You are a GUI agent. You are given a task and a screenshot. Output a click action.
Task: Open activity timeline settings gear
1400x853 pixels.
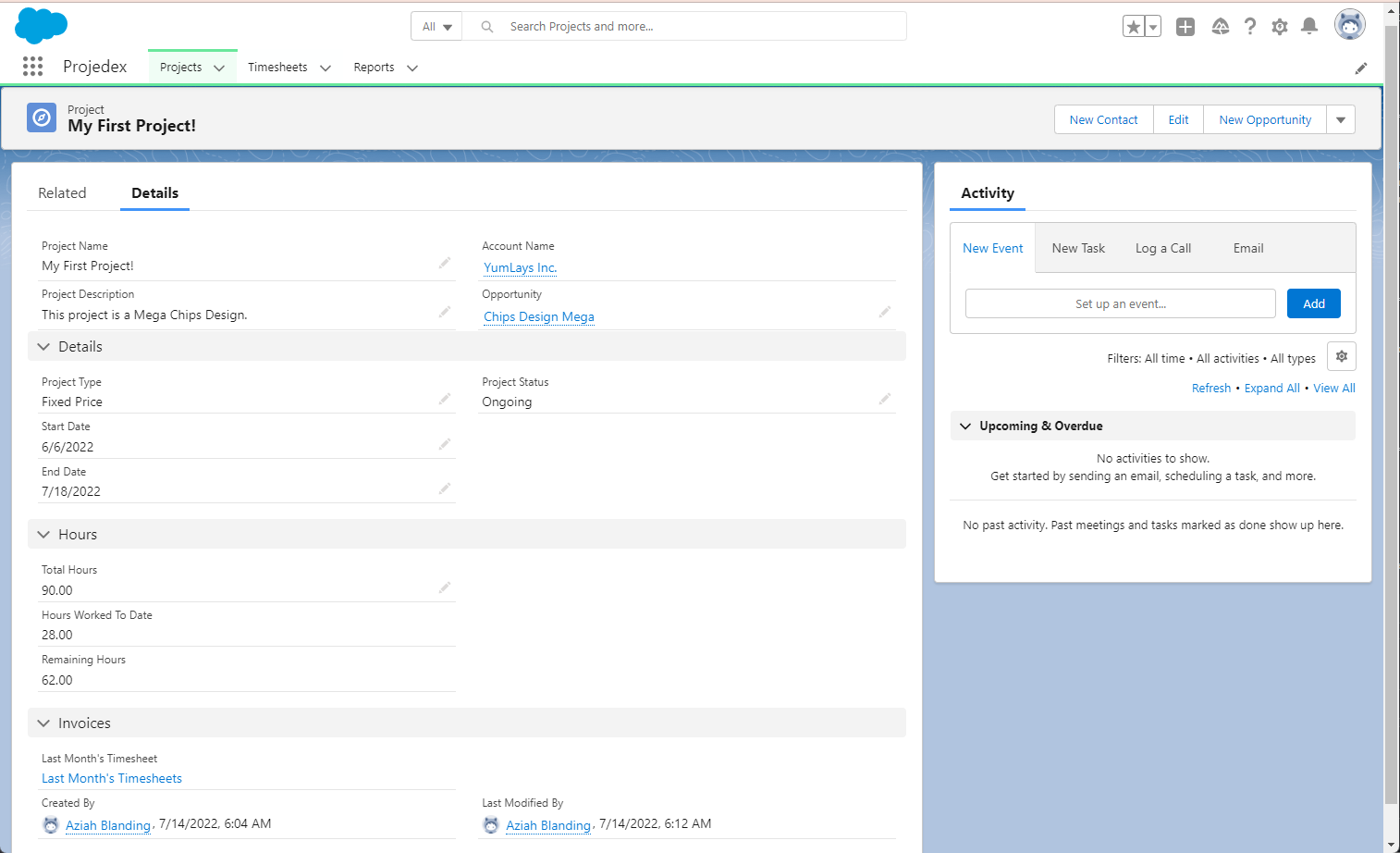click(1342, 355)
